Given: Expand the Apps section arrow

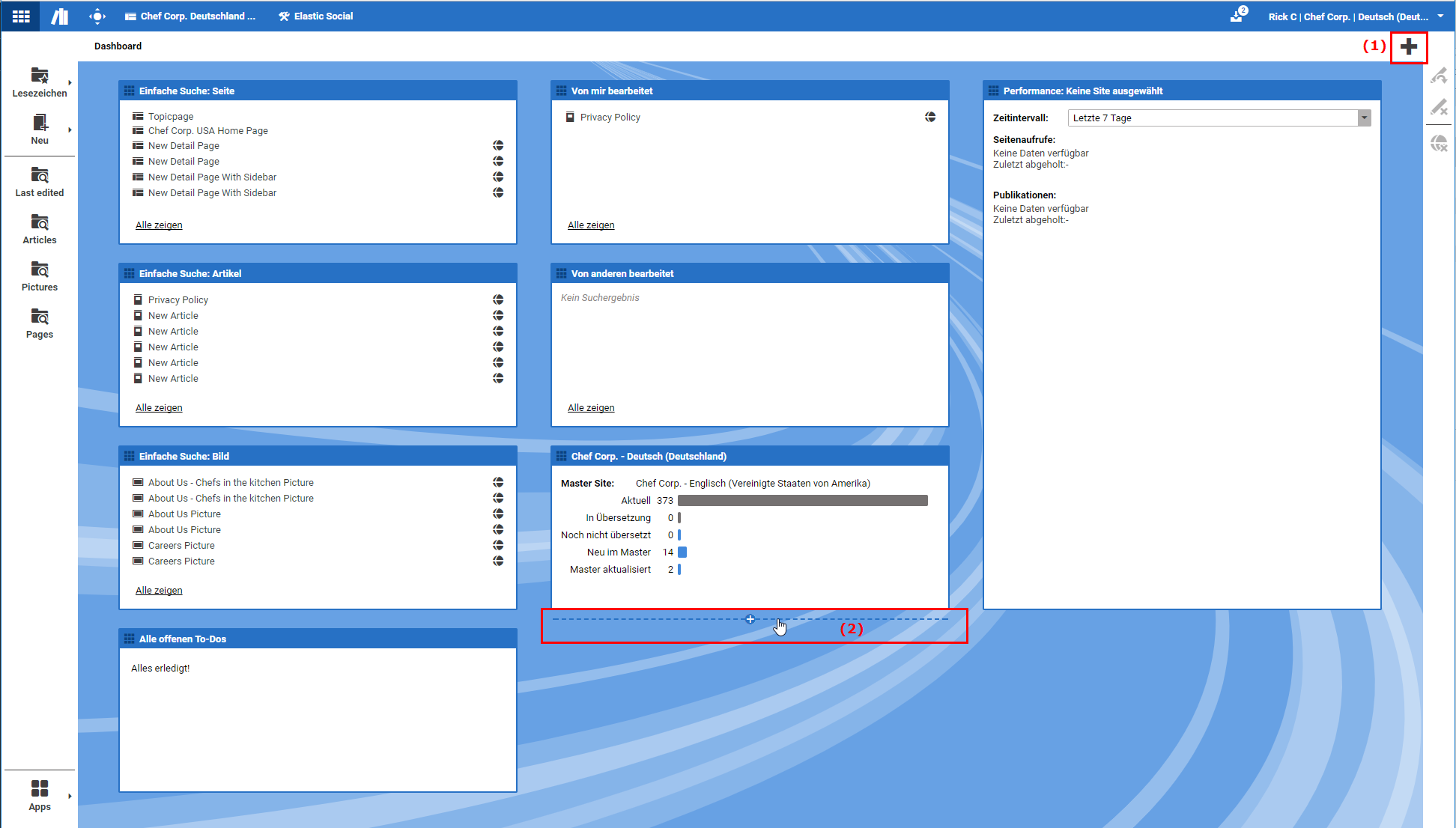Looking at the screenshot, I should [x=70, y=796].
